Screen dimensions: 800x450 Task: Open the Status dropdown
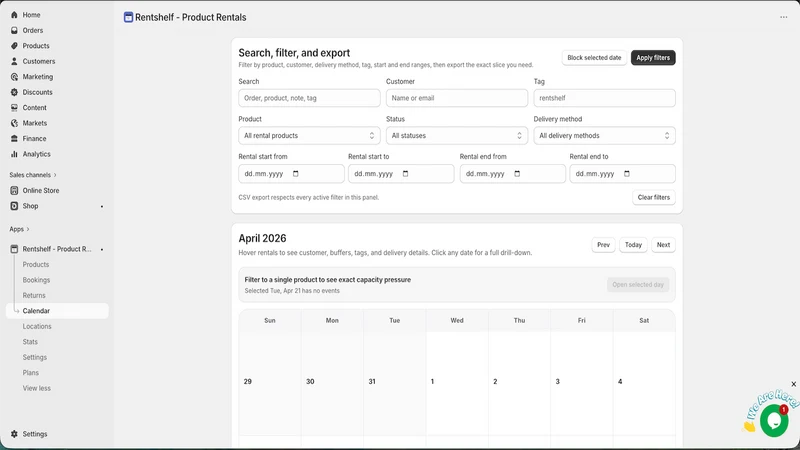click(x=457, y=136)
